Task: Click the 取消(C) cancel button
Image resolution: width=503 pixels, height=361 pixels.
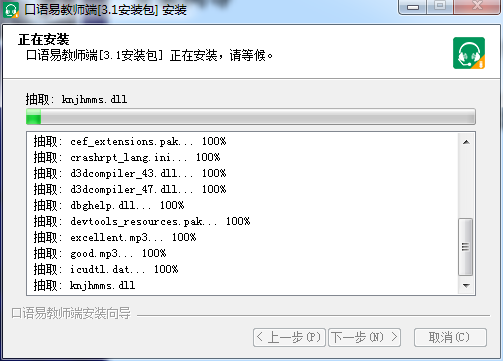Action: click(450, 337)
